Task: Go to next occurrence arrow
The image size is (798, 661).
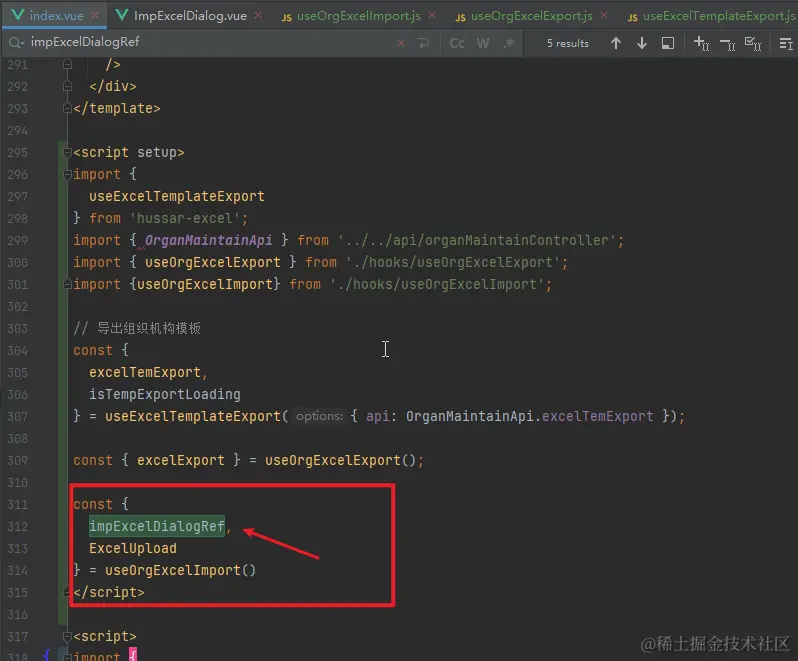Action: 642,43
